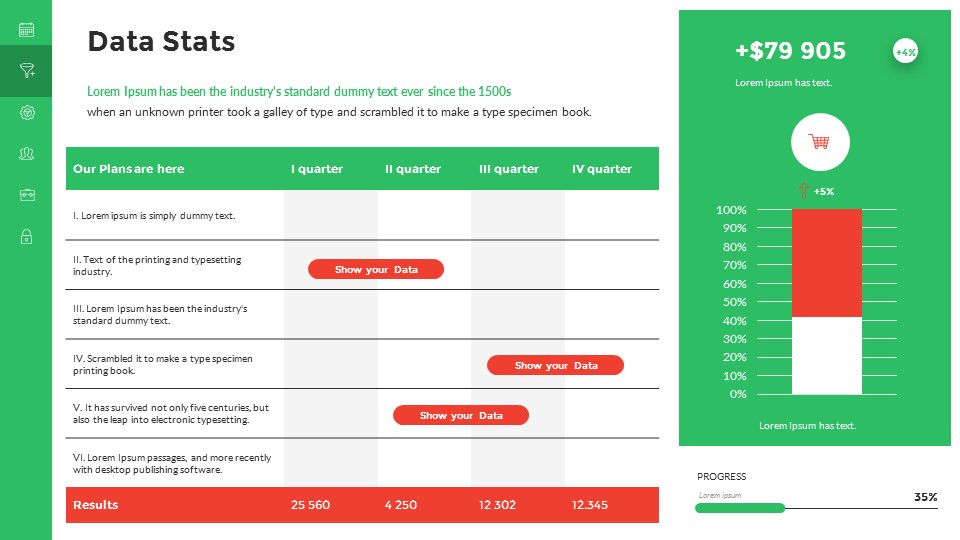This screenshot has width=960, height=540.
Task: Click the red upward arrow icon
Action: click(x=802, y=190)
